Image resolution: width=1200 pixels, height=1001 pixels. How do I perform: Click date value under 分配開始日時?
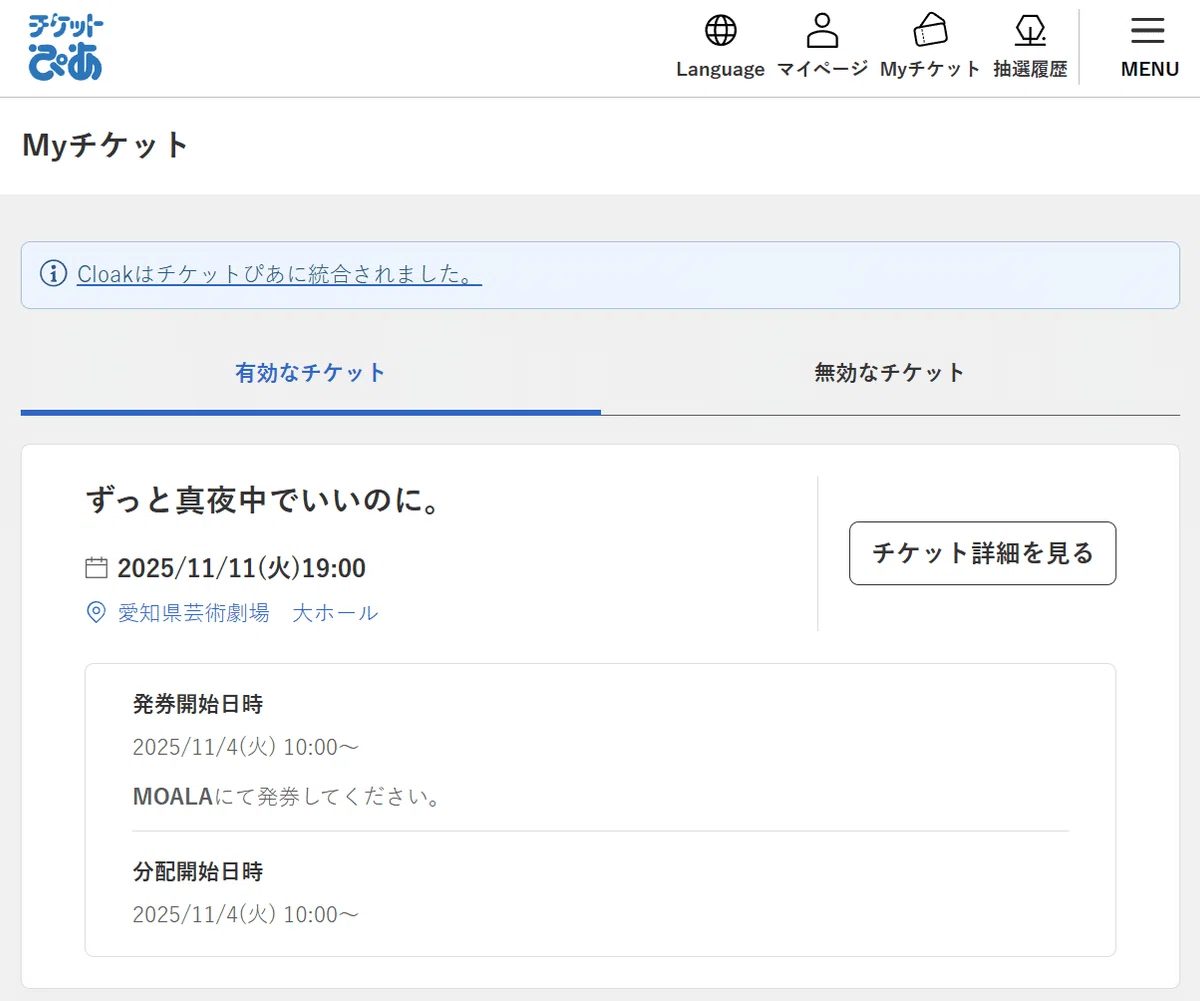[245, 914]
